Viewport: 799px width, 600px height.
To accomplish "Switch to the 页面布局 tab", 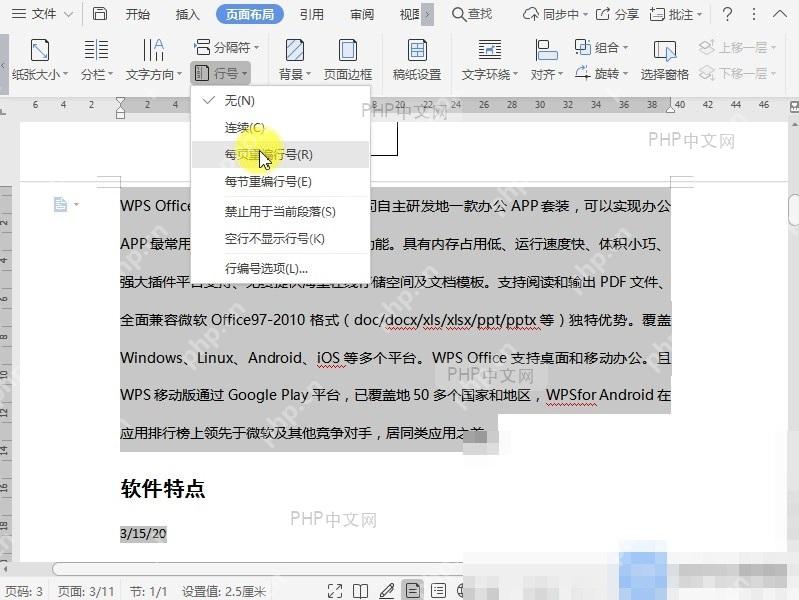I will pyautogui.click(x=250, y=14).
